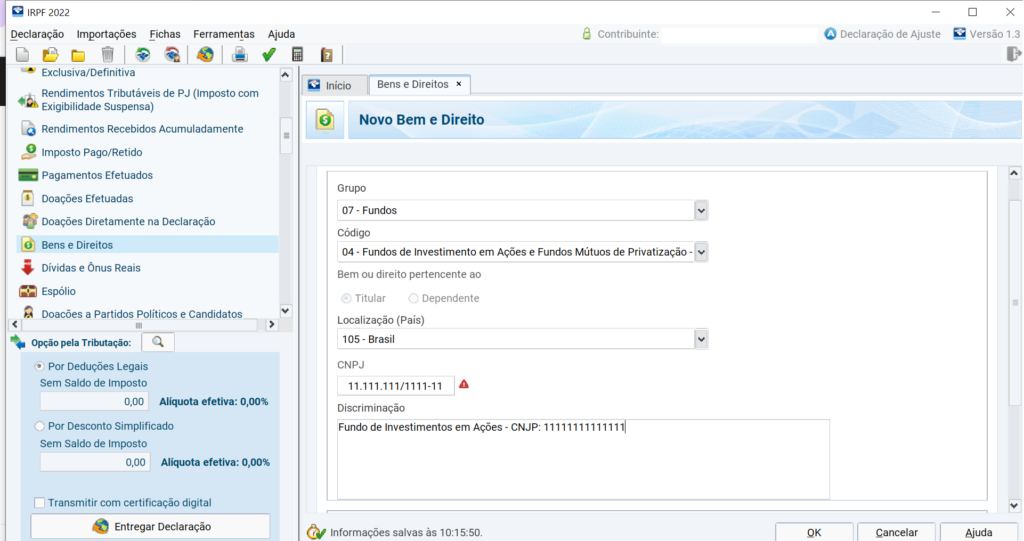
Task: Click the closed yellow folder toolbar icon
Action: tap(78, 56)
